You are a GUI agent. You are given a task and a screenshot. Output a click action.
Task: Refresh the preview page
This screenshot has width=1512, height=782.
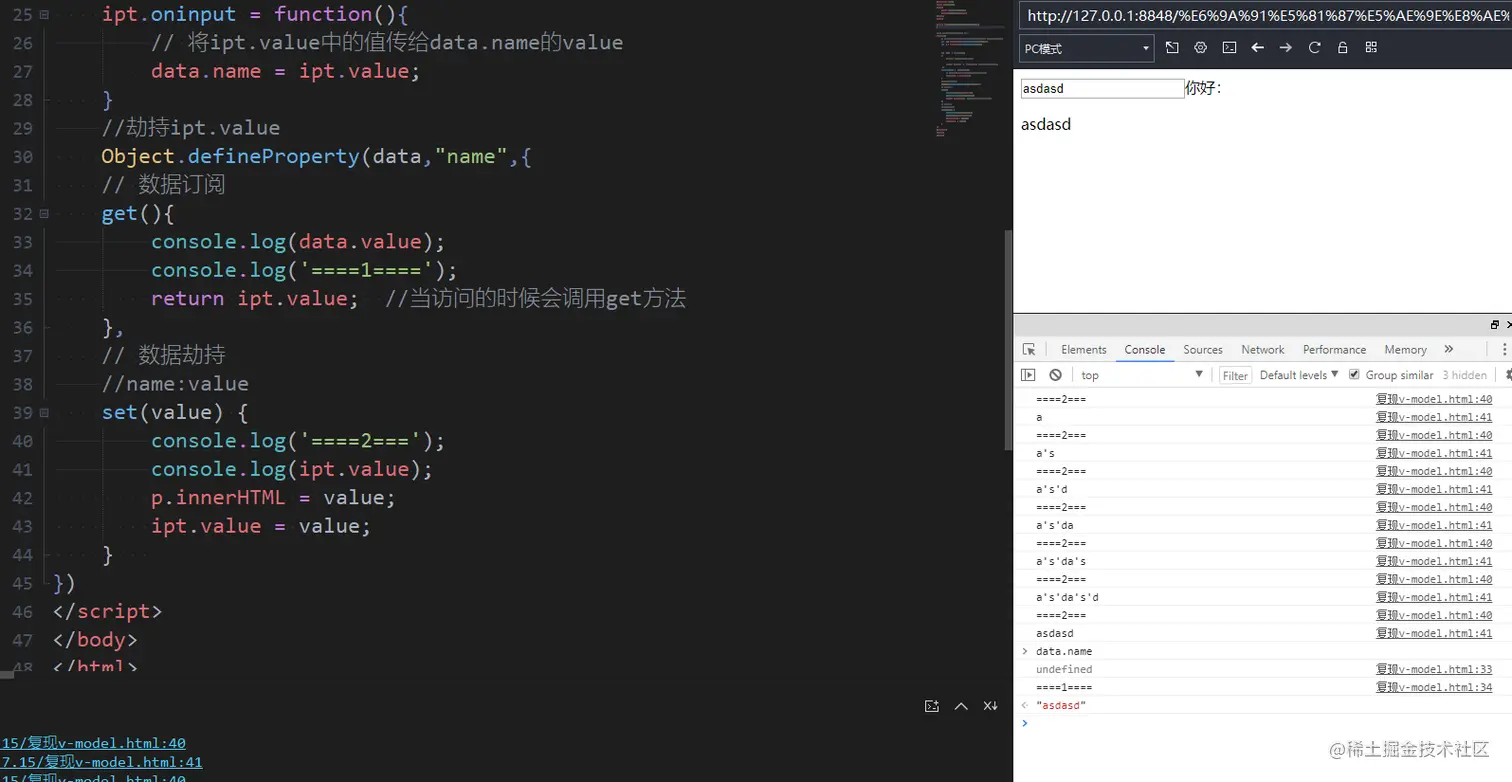point(1315,48)
